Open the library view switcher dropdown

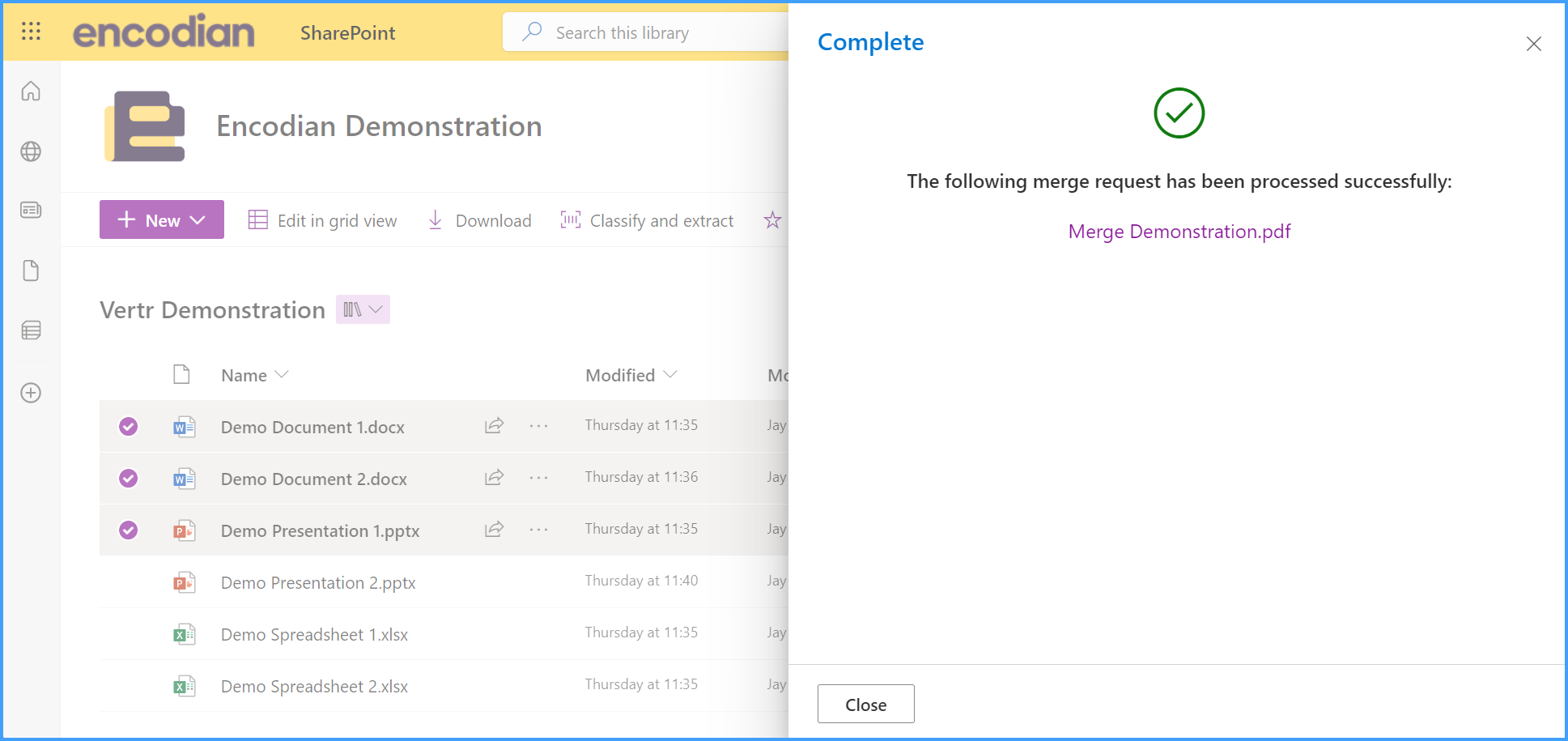[x=363, y=309]
